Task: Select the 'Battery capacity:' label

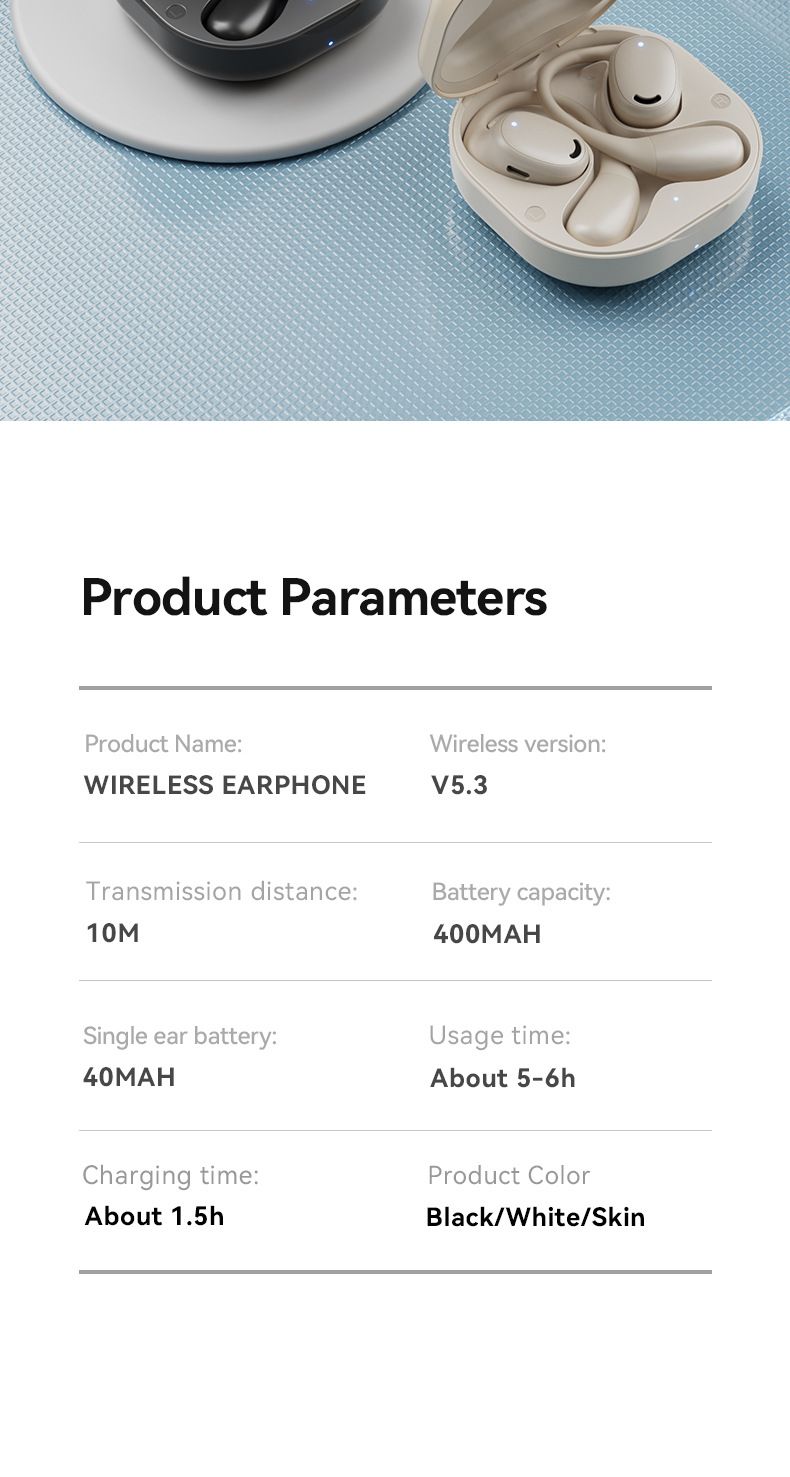Action: (x=520, y=892)
